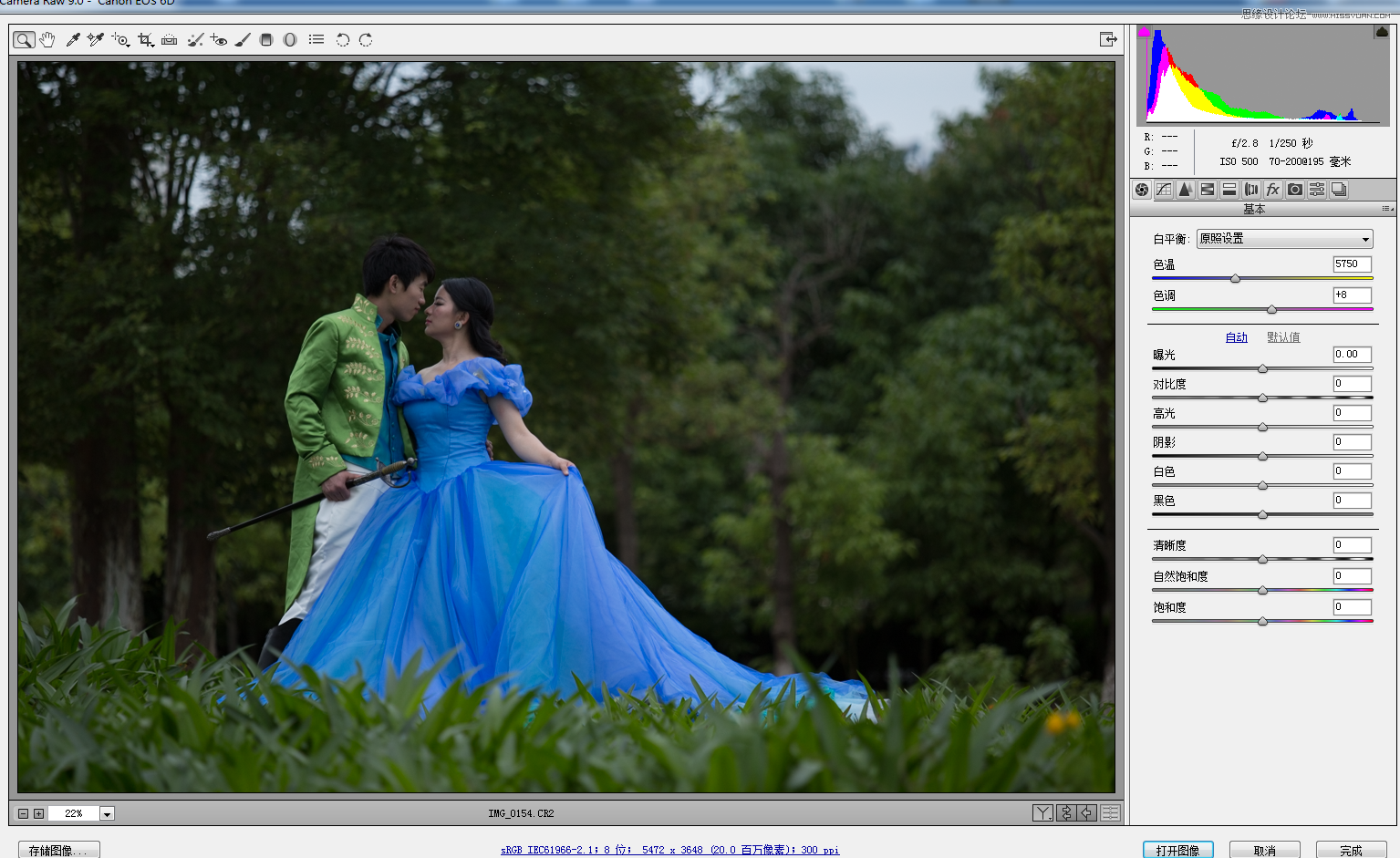Click the 阴影 shadows slider handle
The image size is (1400, 858).
point(1262,456)
